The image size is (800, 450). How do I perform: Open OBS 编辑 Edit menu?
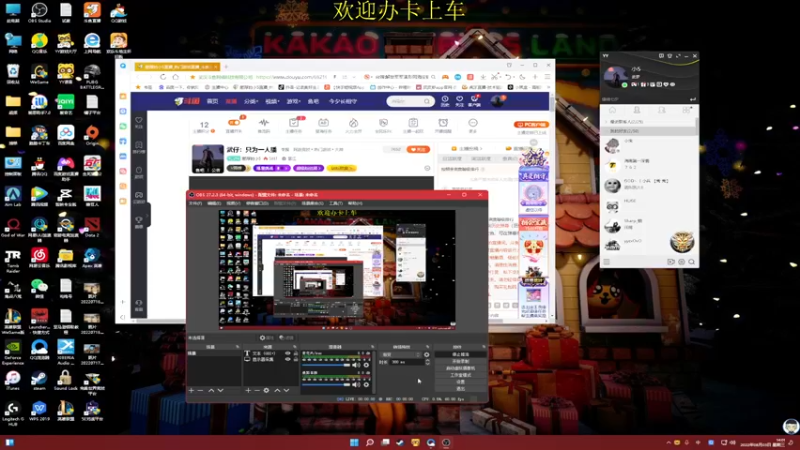point(214,203)
